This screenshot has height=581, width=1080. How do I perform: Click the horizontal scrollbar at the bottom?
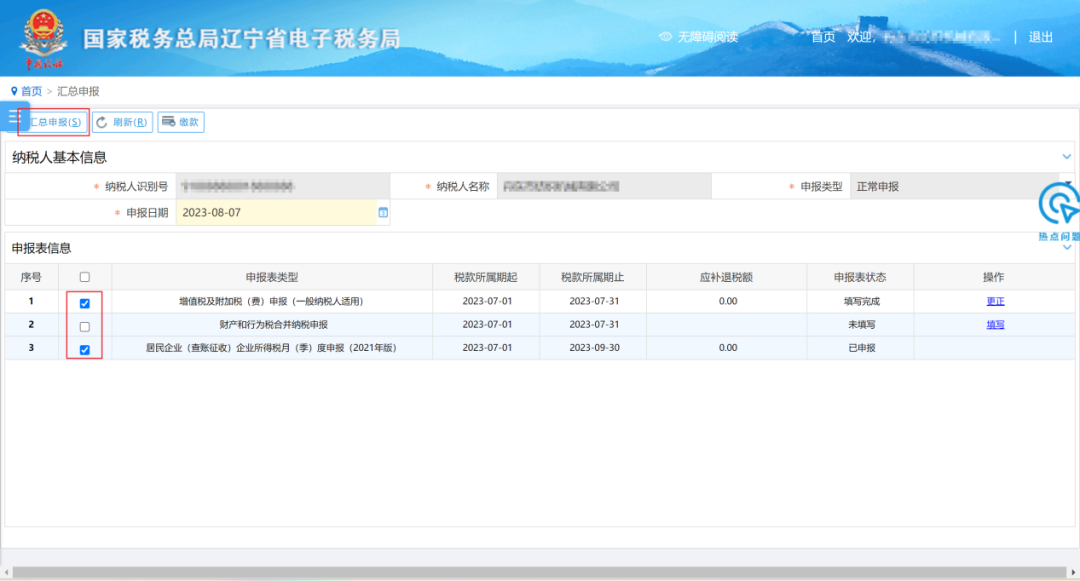pyautogui.click(x=540, y=573)
